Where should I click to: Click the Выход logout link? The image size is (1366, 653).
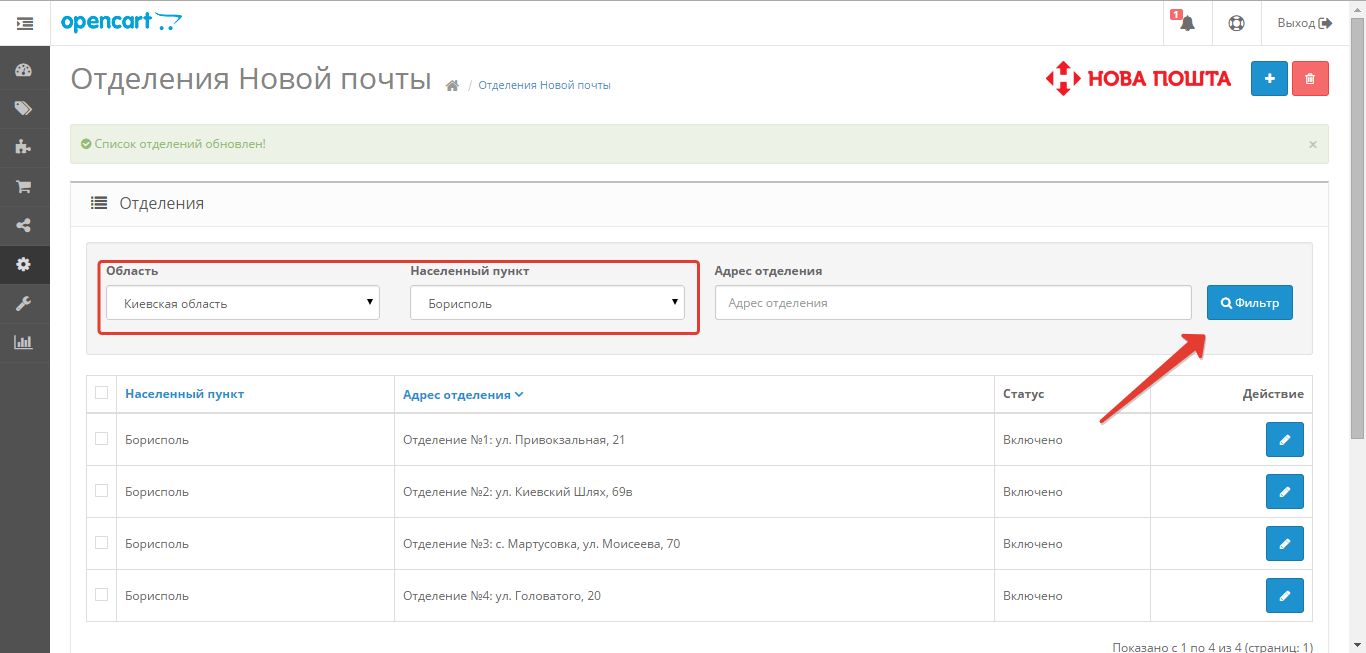coord(1304,23)
